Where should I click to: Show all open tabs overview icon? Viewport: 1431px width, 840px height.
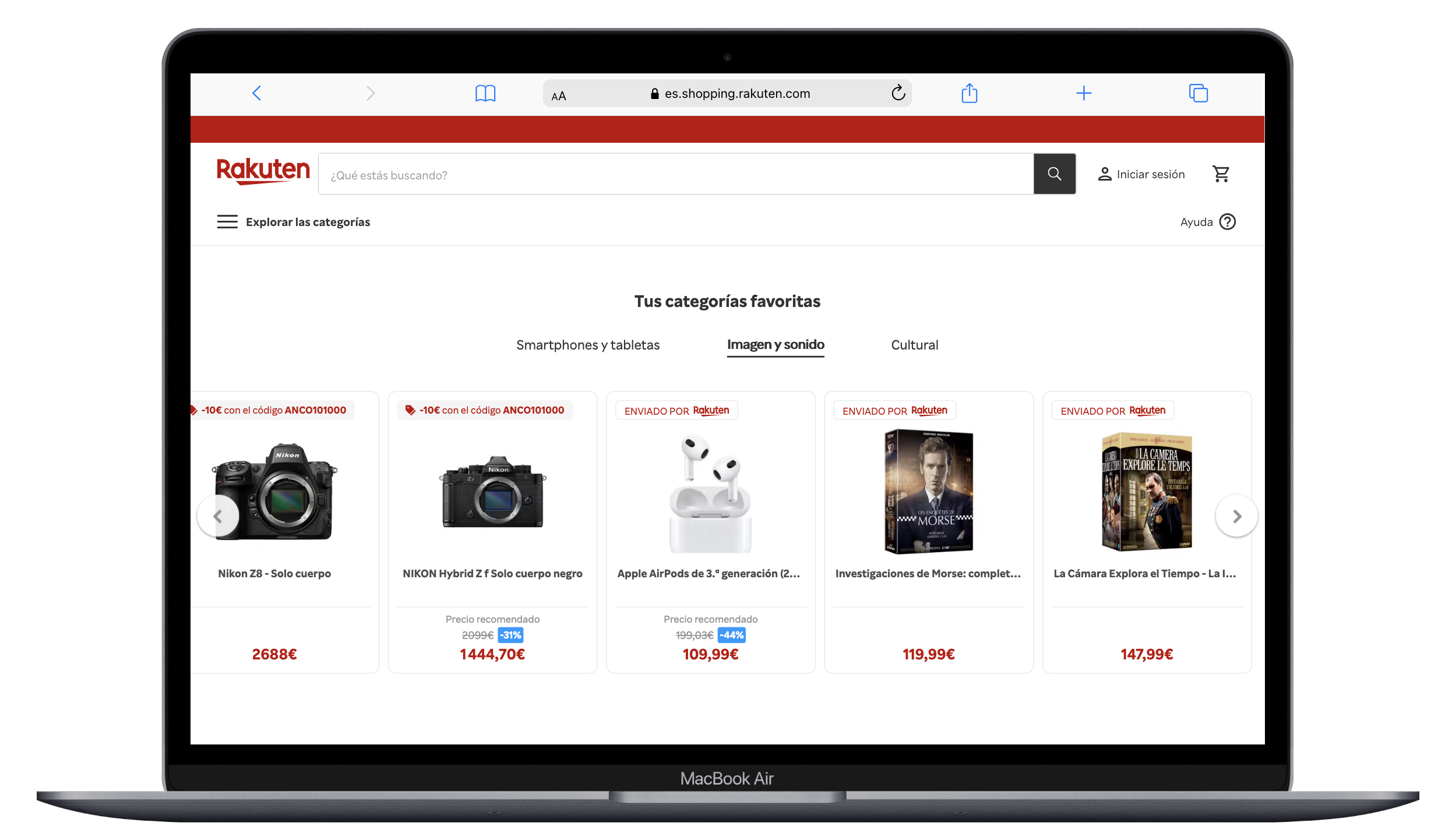tap(1199, 93)
